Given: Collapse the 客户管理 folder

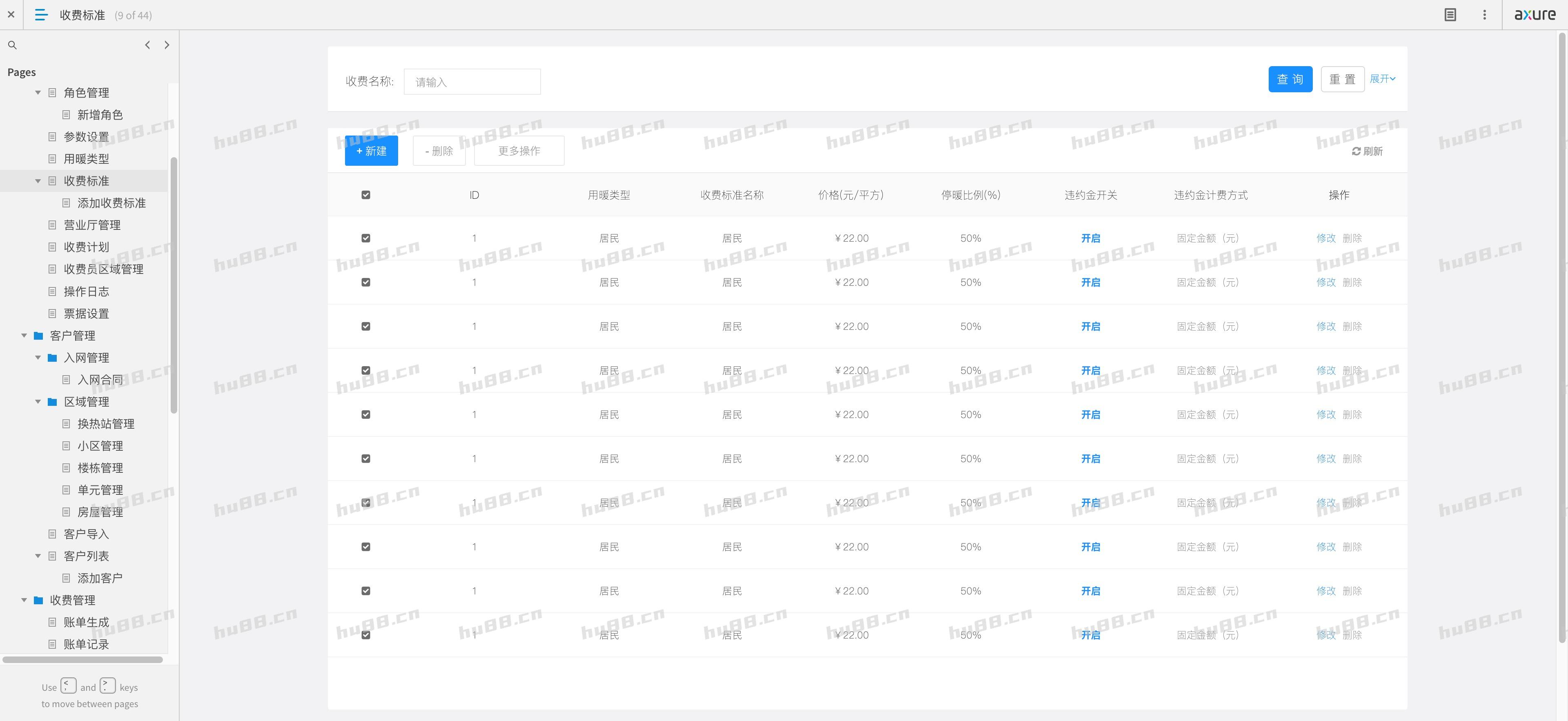Looking at the screenshot, I should click(24, 335).
